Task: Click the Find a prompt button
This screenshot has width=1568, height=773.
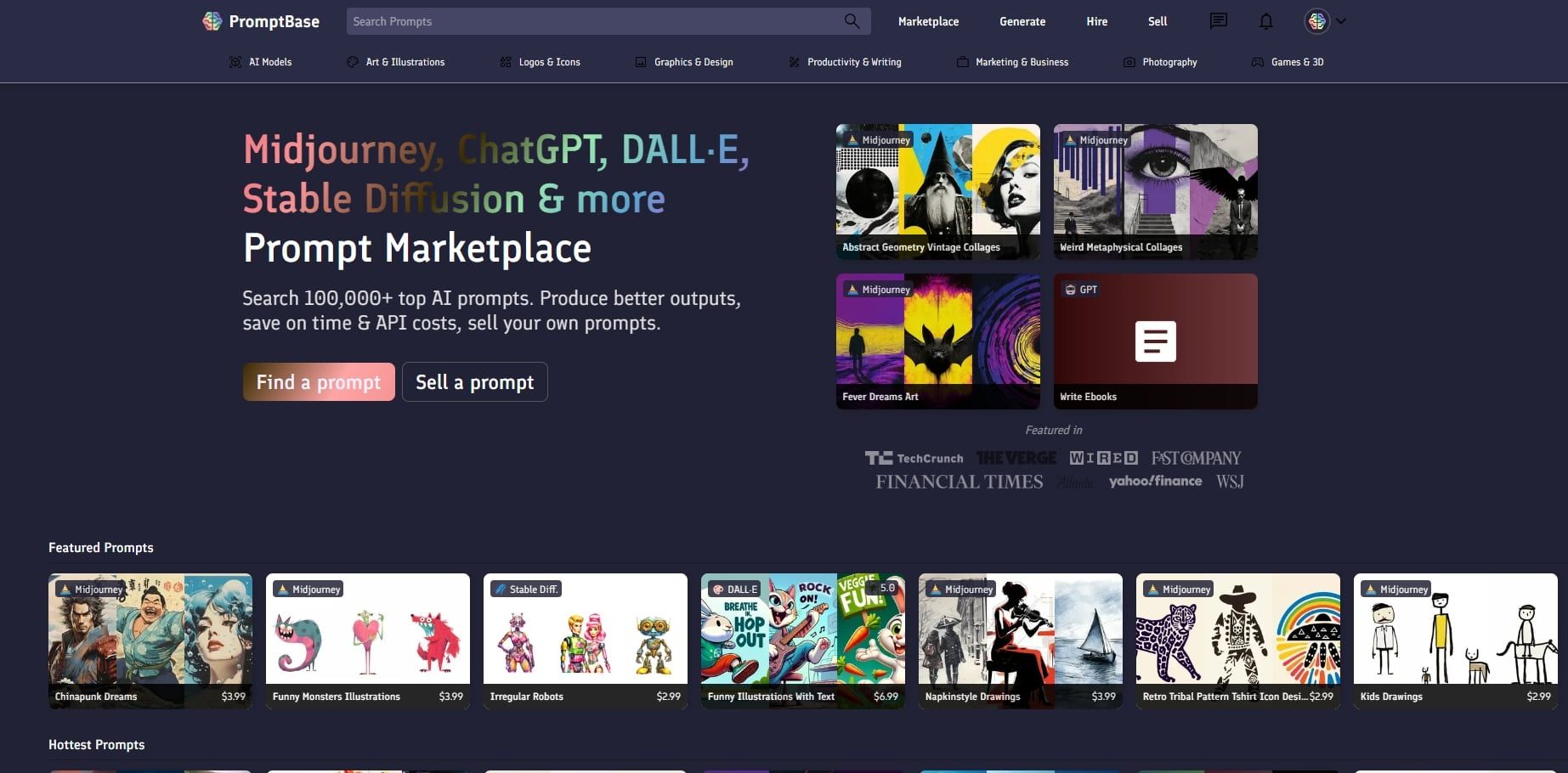Action: (318, 381)
